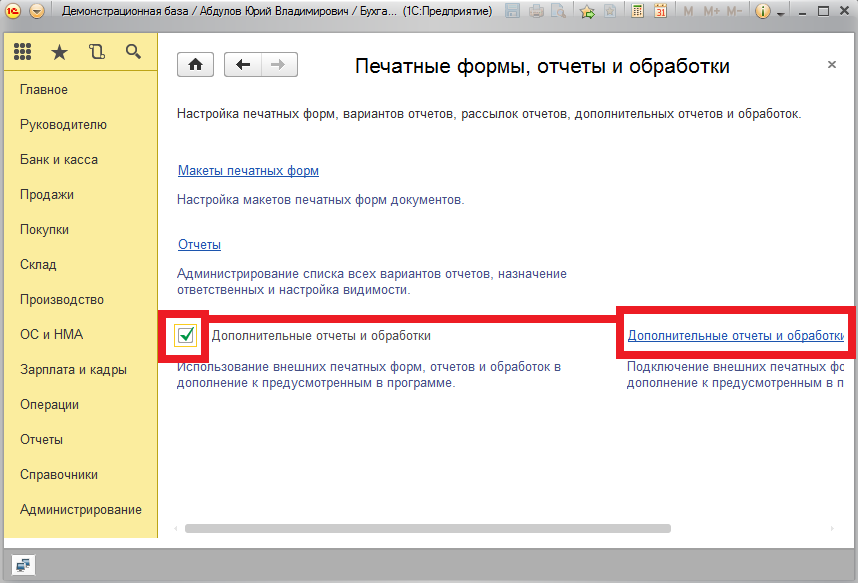Follow the Отчеты link on the page
This screenshot has height=583, width=858.
pos(199,244)
